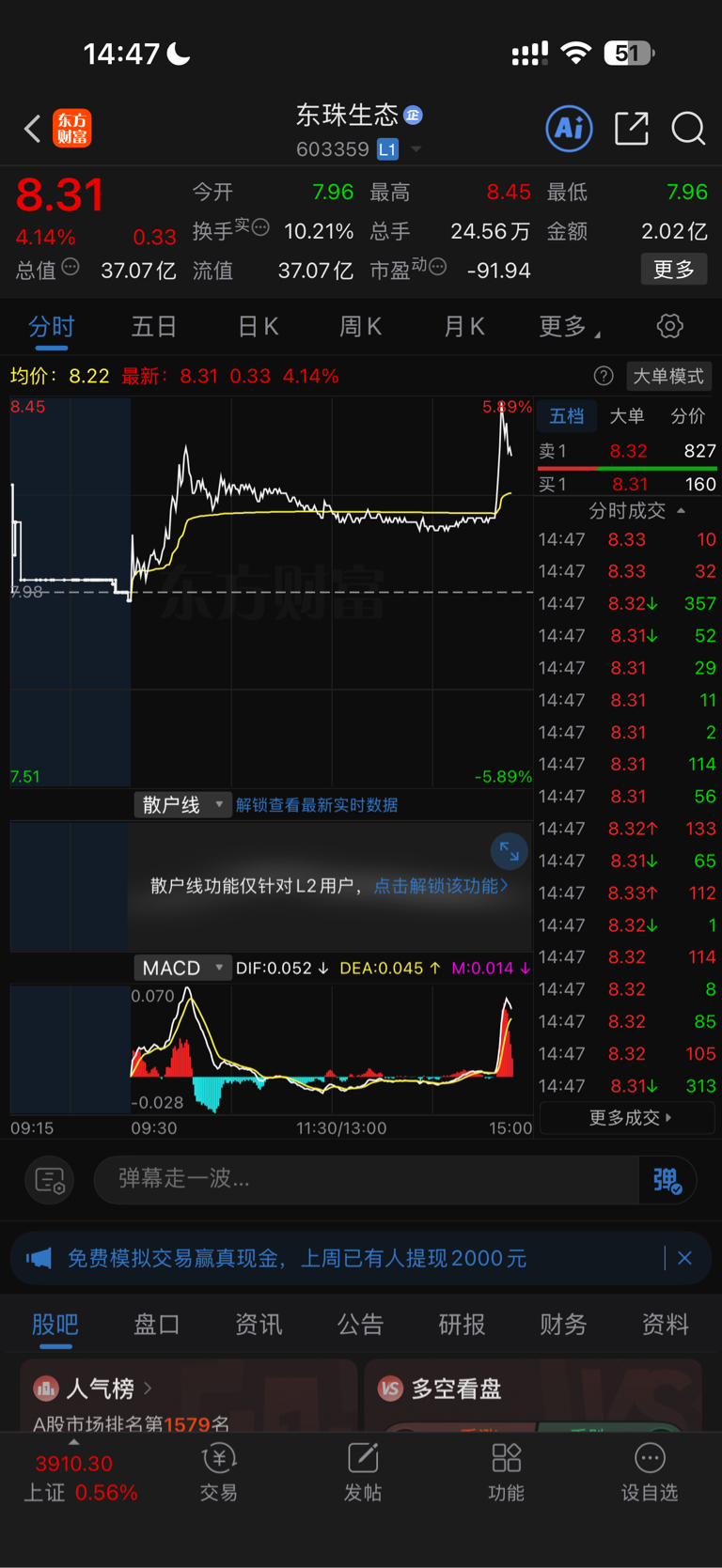The width and height of the screenshot is (722, 1568).
Task: Open the 财务 finance tab
Action: 564,1325
